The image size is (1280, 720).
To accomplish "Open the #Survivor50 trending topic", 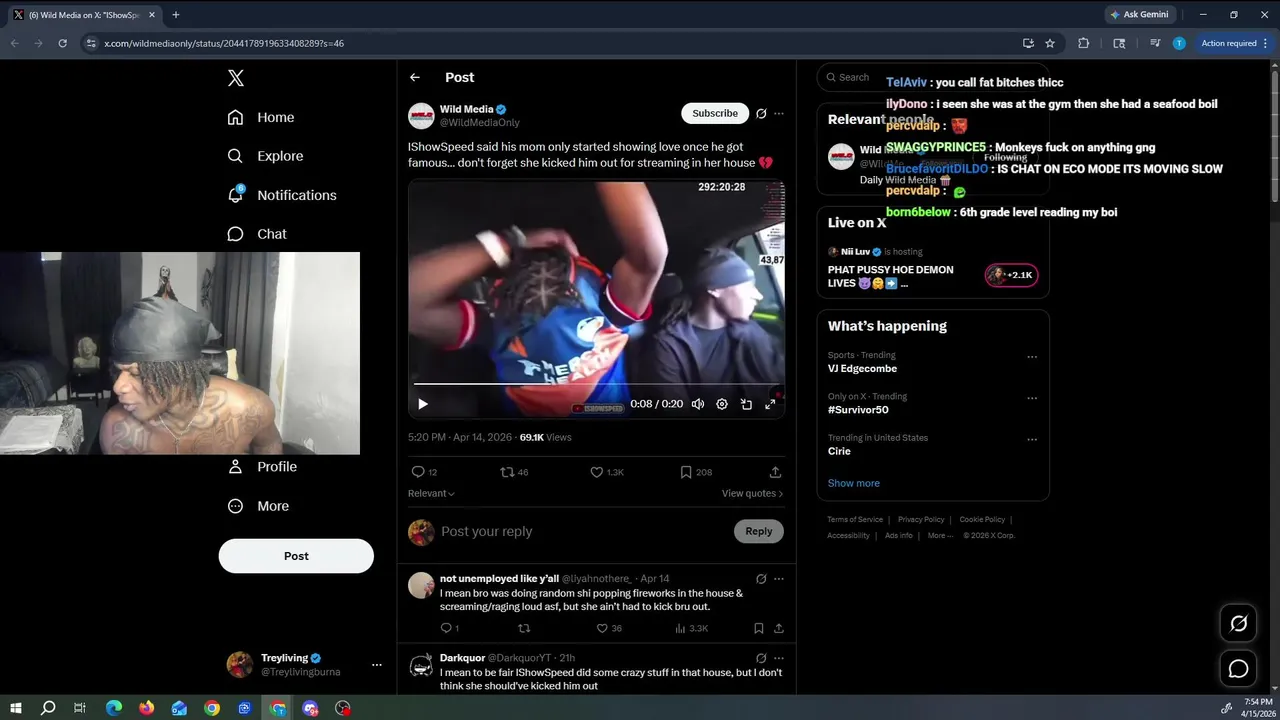I will point(858,410).
